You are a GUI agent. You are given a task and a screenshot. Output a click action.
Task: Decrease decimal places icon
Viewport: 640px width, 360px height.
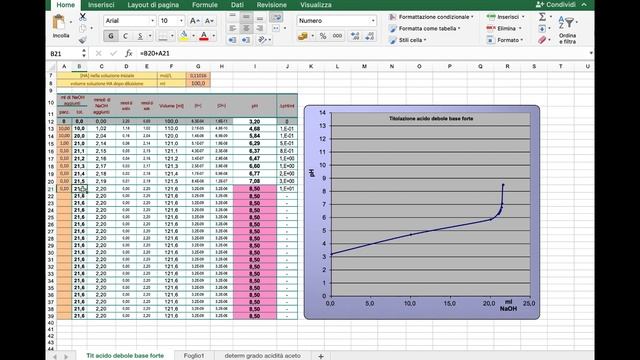[369, 36]
